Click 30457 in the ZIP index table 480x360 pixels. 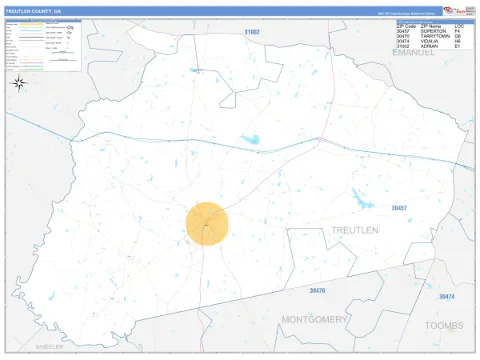(403, 31)
